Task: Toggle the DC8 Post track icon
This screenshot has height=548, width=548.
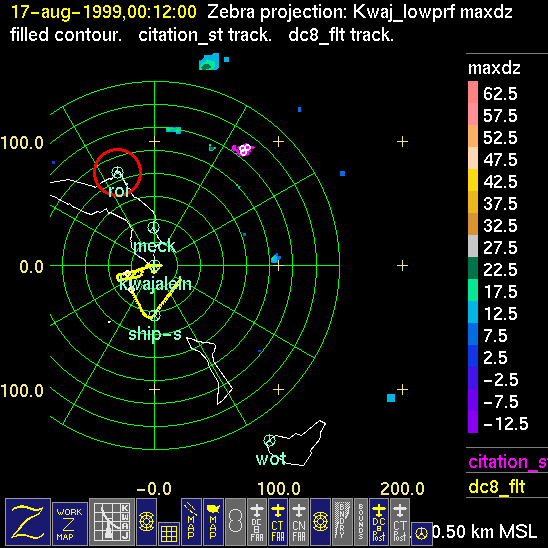Action: click(x=379, y=522)
